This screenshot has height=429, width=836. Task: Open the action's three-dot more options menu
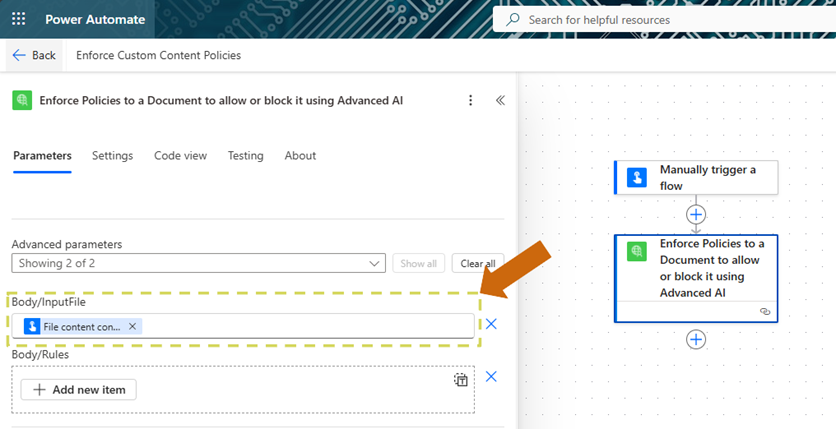click(471, 100)
